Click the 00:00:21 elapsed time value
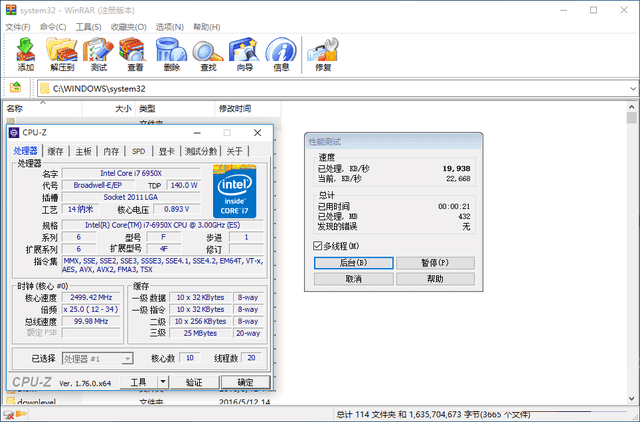This screenshot has height=422, width=640. [454, 207]
